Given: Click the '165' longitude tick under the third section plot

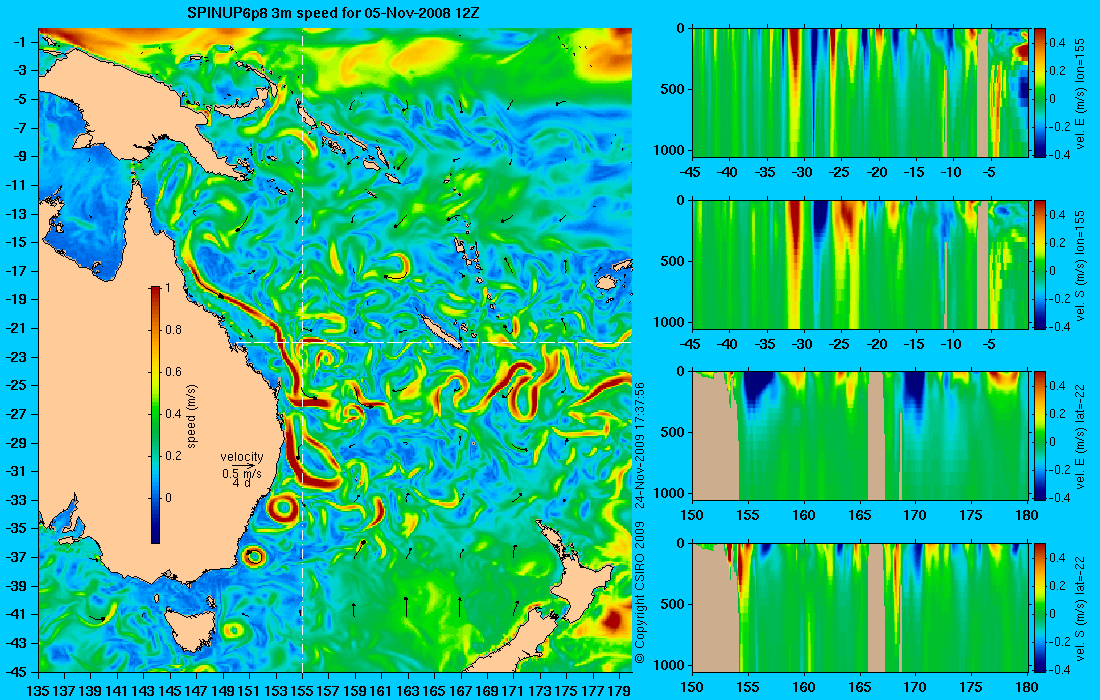Looking at the screenshot, I should pos(859,516).
